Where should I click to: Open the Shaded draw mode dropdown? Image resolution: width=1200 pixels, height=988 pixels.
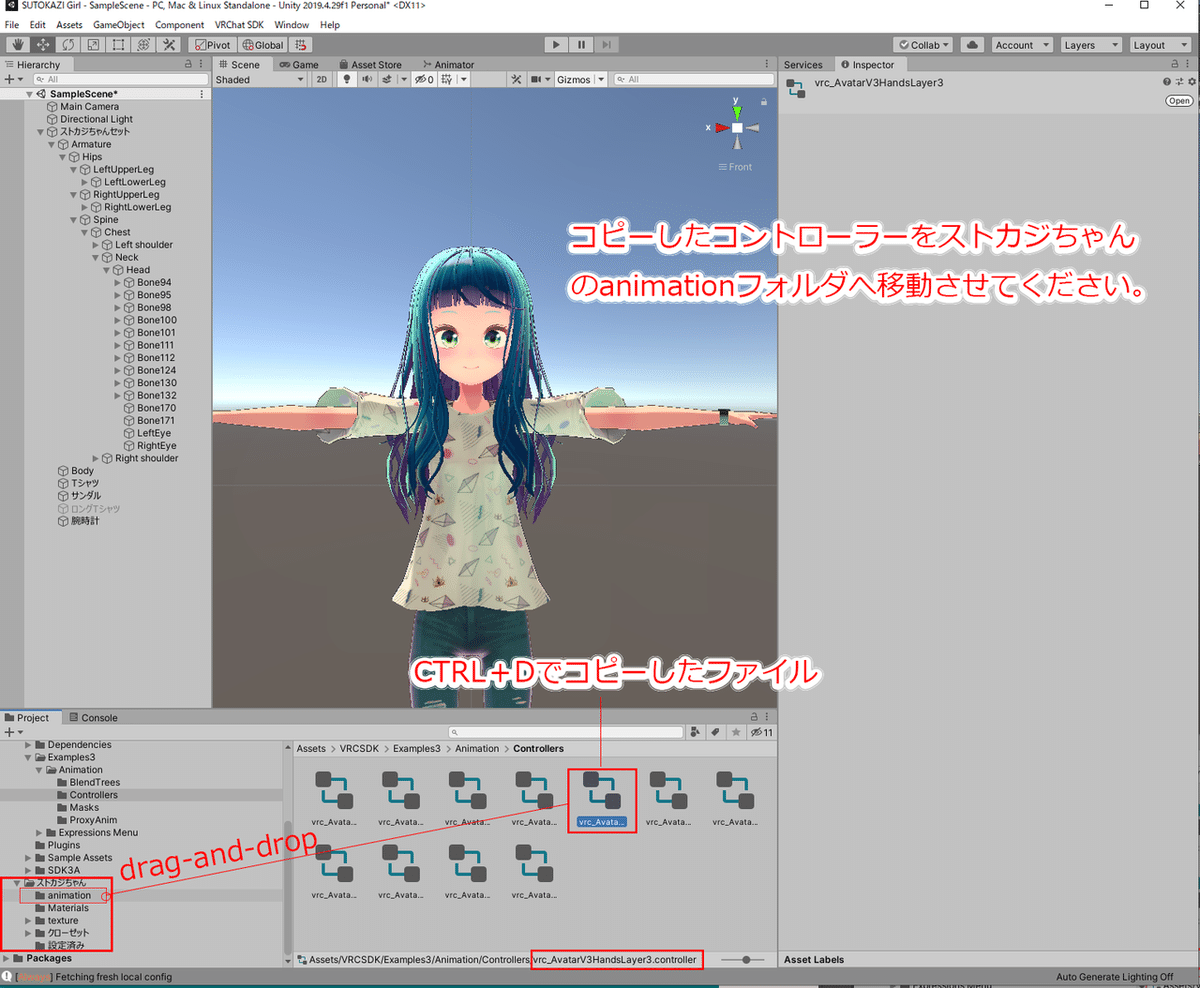click(x=261, y=79)
